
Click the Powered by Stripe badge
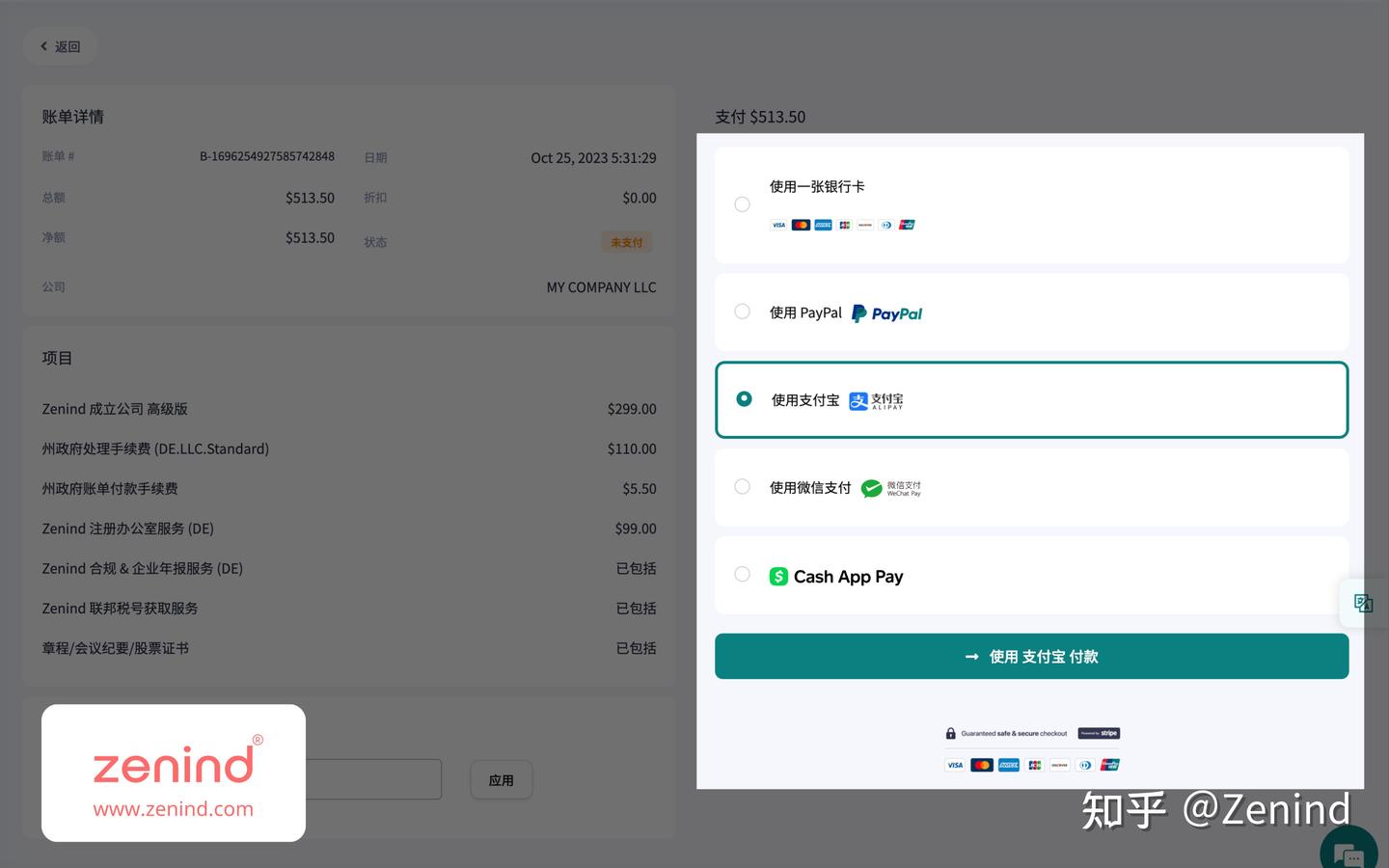coord(1099,733)
